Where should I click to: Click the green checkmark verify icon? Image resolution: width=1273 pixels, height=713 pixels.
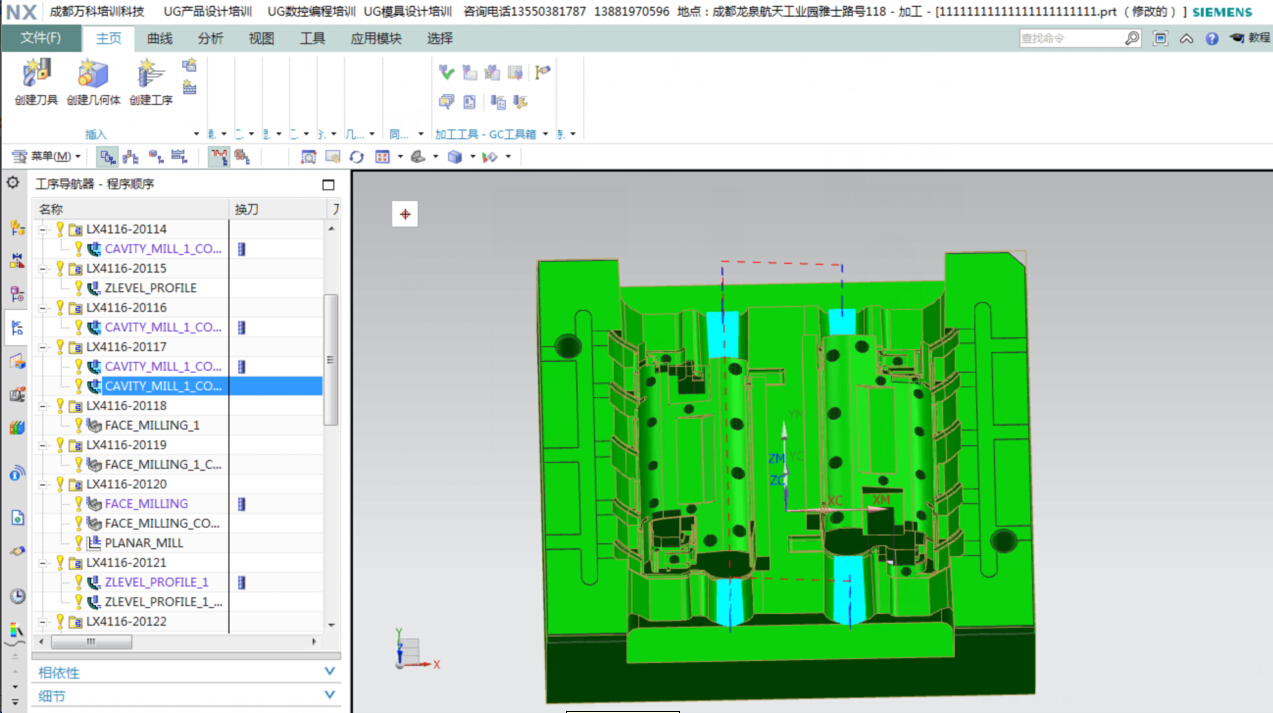click(x=446, y=72)
